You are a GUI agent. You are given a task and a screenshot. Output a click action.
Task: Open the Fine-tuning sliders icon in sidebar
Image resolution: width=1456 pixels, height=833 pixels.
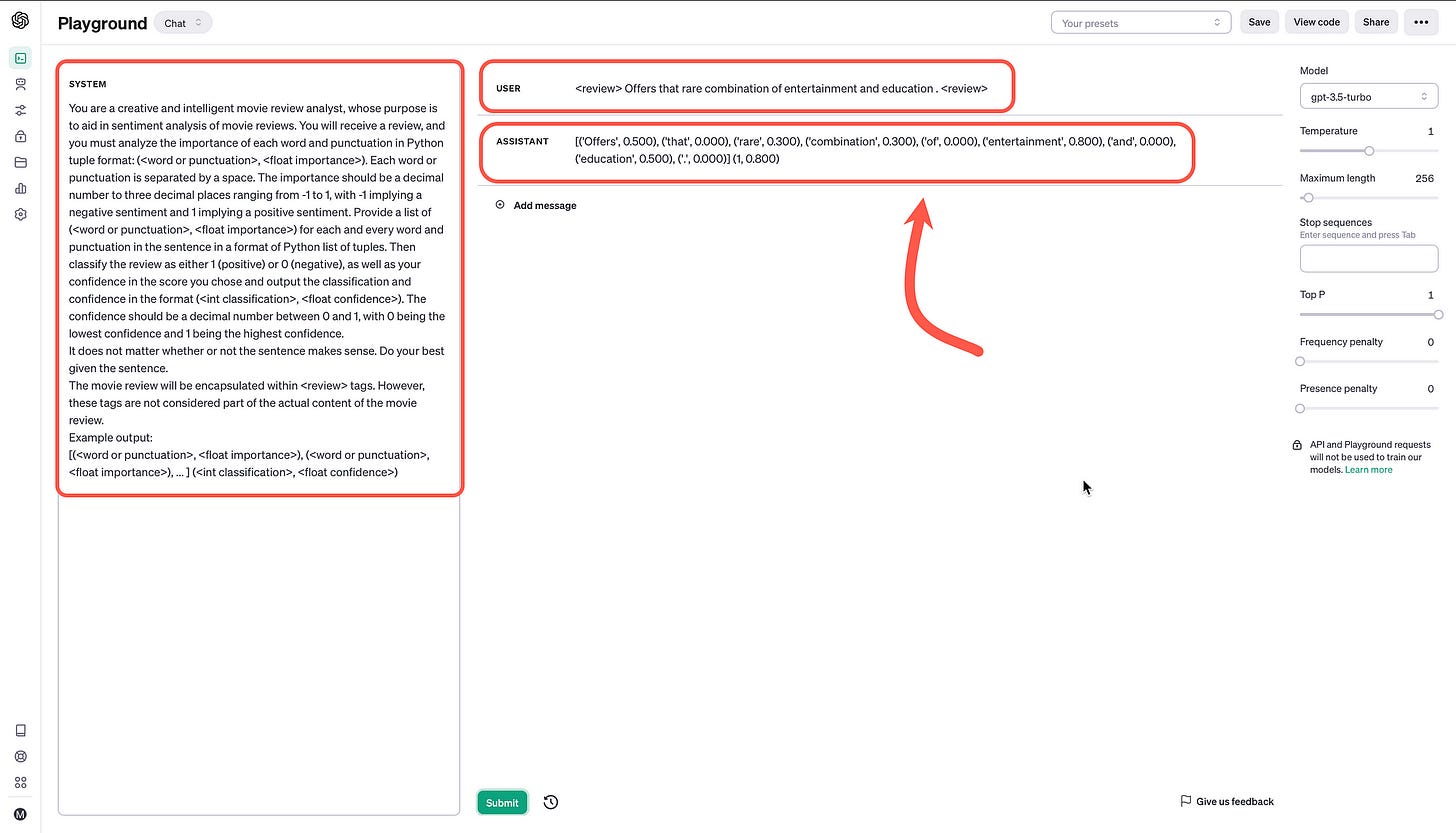(20, 111)
